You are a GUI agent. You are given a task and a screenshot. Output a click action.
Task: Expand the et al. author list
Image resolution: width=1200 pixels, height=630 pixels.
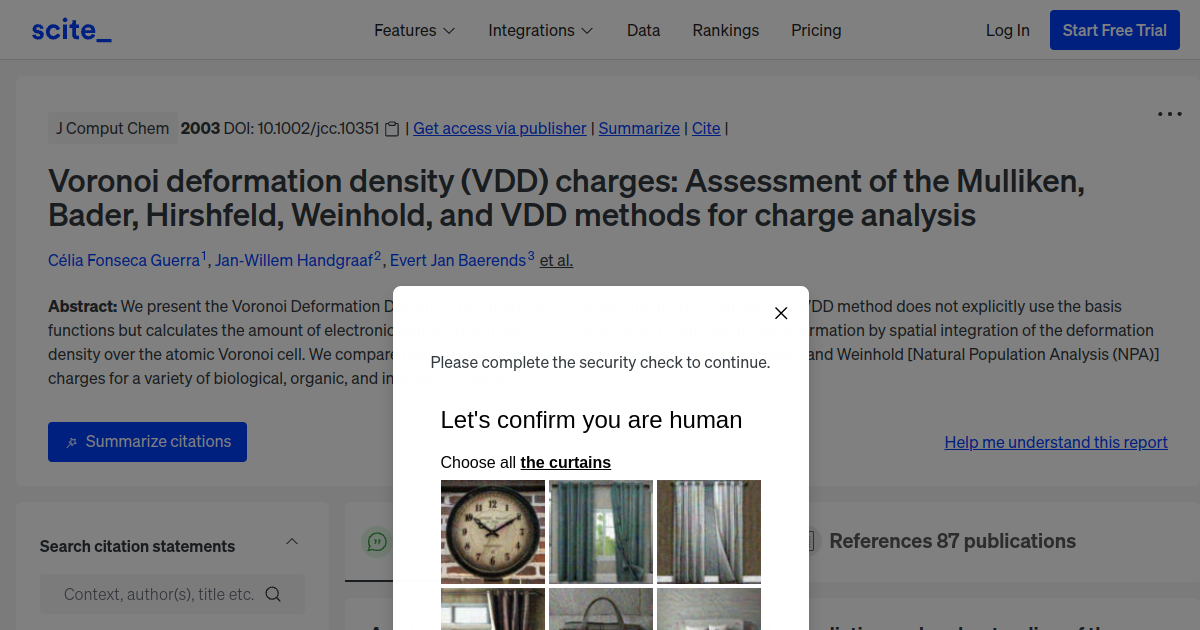556,260
